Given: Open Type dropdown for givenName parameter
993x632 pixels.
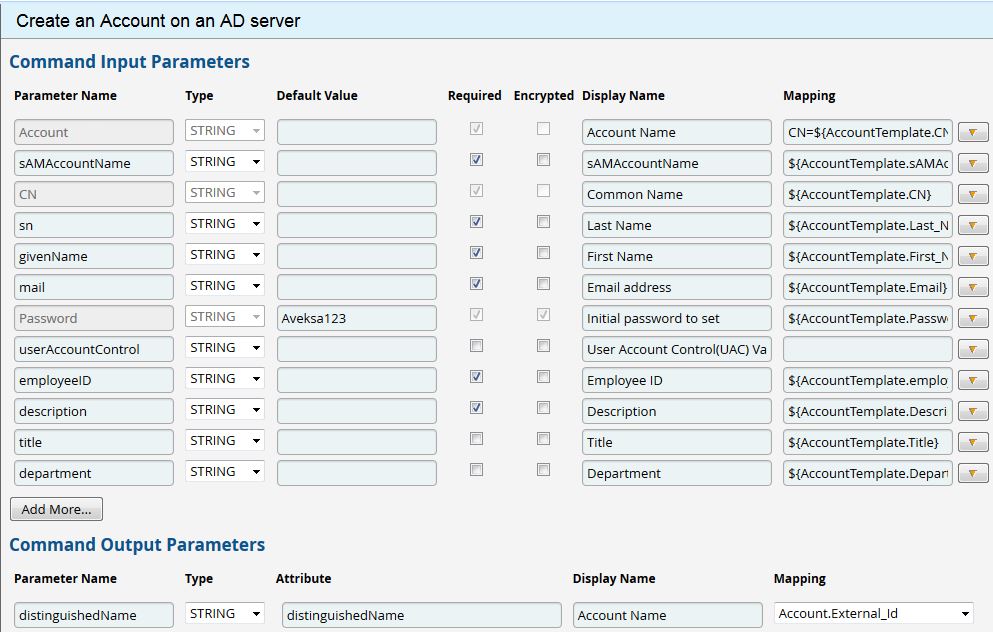Looking at the screenshot, I should click(225, 255).
